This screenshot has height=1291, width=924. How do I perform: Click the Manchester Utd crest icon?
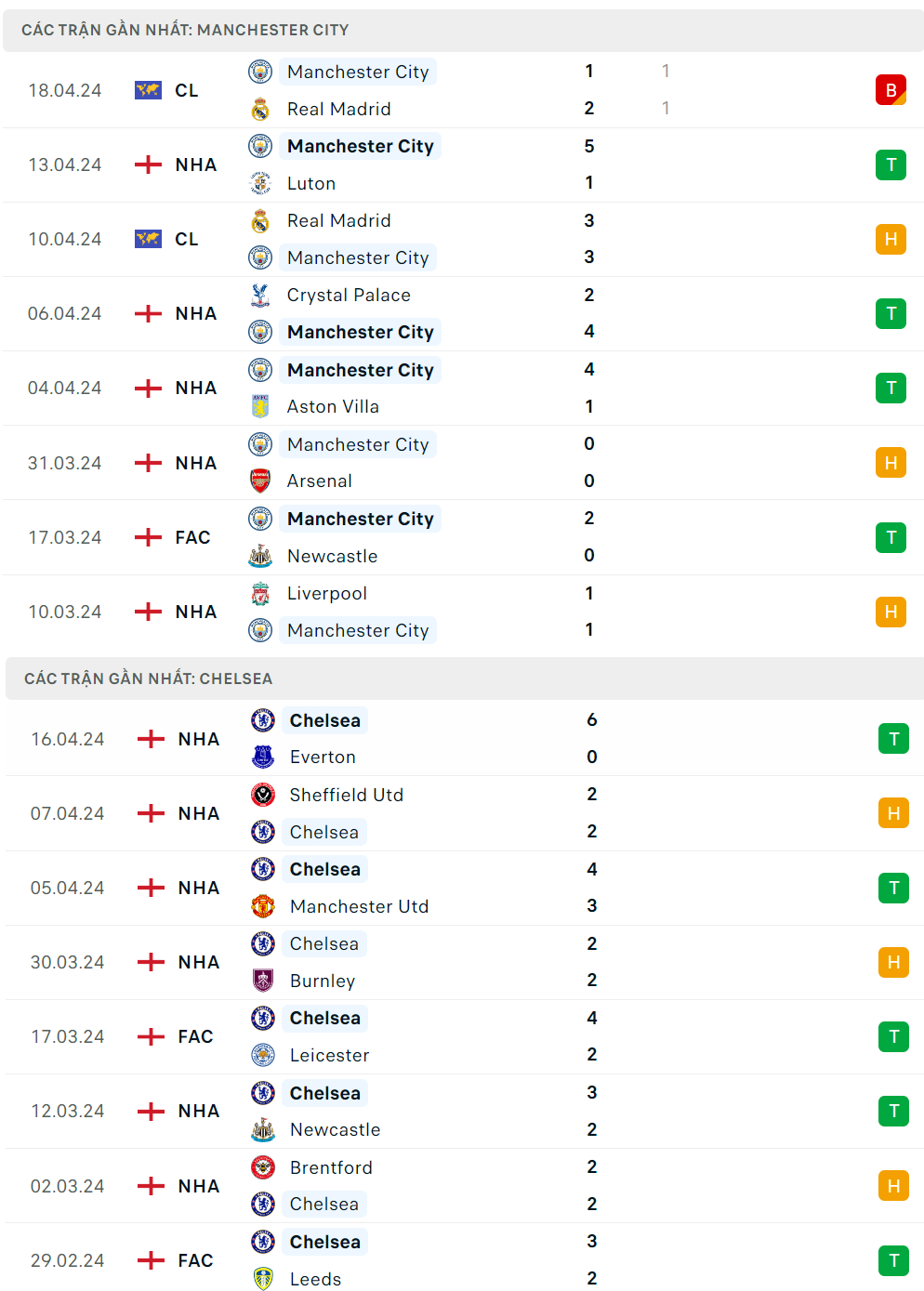tap(263, 906)
